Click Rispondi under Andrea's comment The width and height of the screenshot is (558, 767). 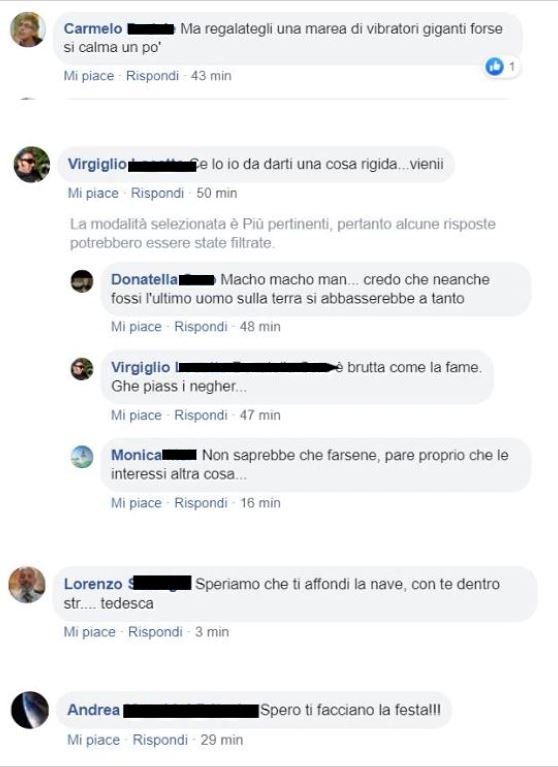(x=160, y=740)
